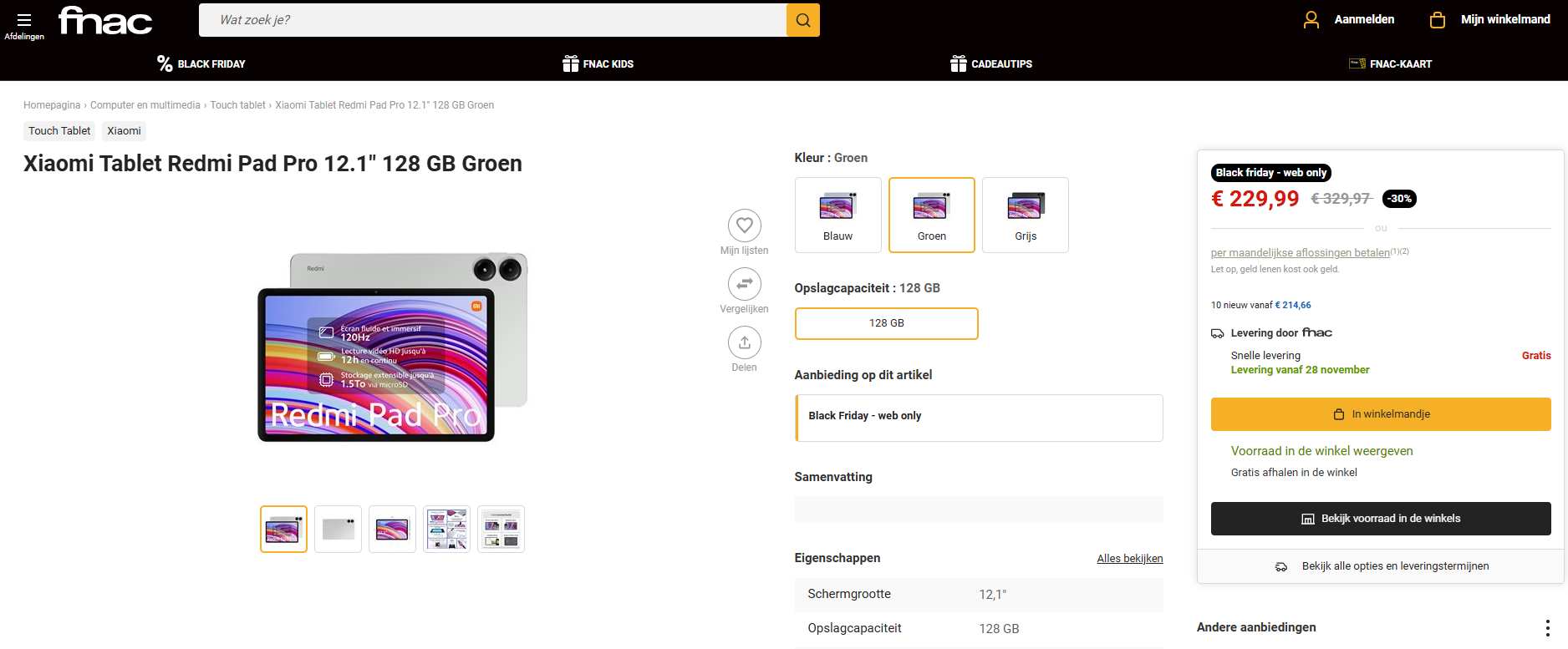Image resolution: width=1568 pixels, height=649 pixels.
Task: Select 128 GB storage capacity
Action: 886,323
